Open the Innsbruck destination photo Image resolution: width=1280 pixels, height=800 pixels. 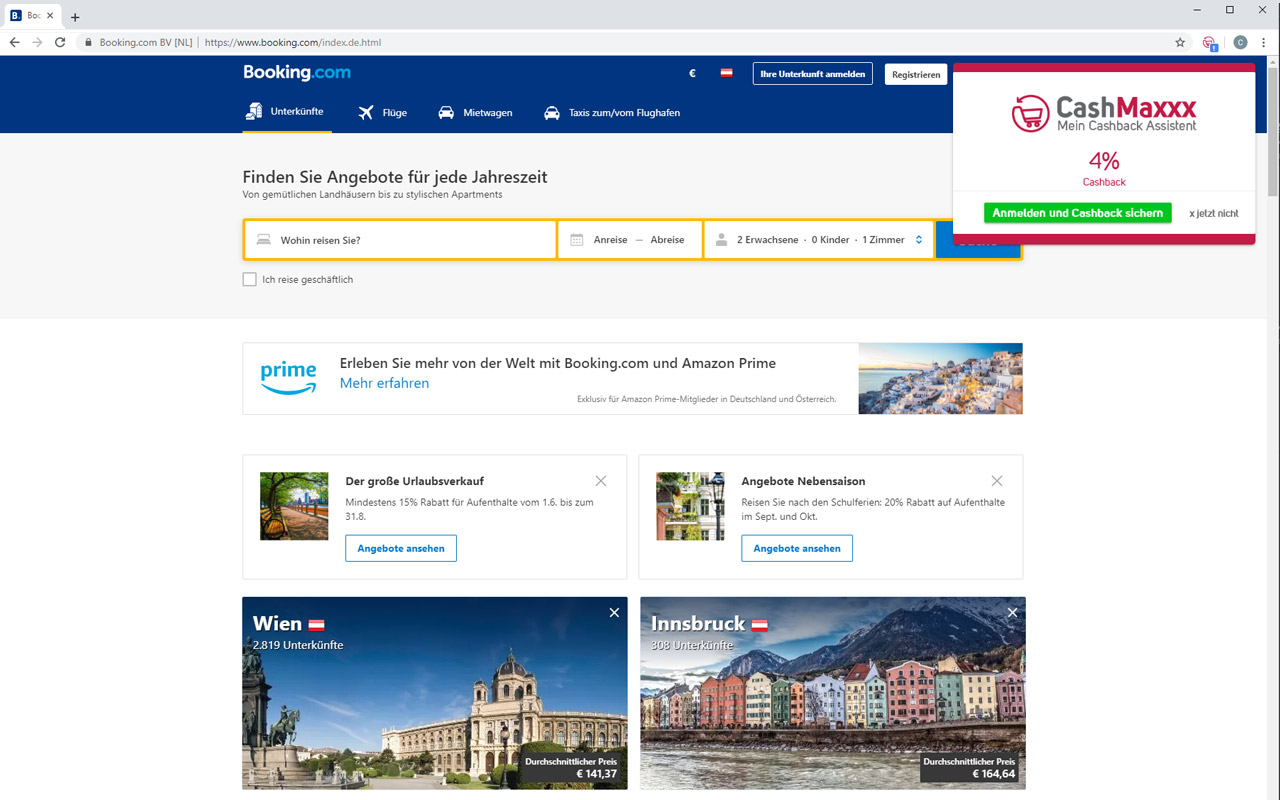coord(833,693)
